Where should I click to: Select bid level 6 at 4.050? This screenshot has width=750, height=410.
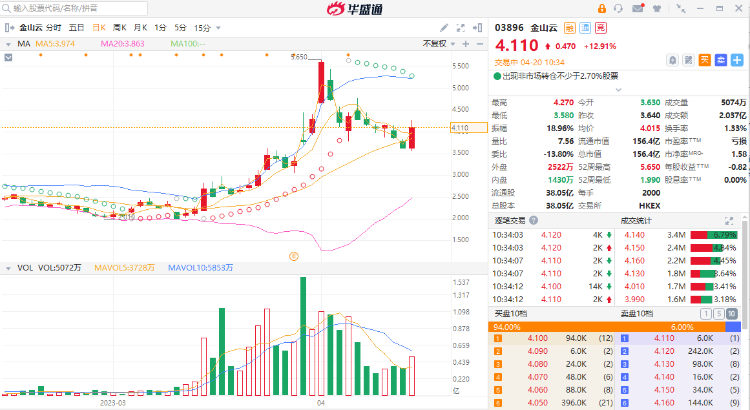(551, 403)
